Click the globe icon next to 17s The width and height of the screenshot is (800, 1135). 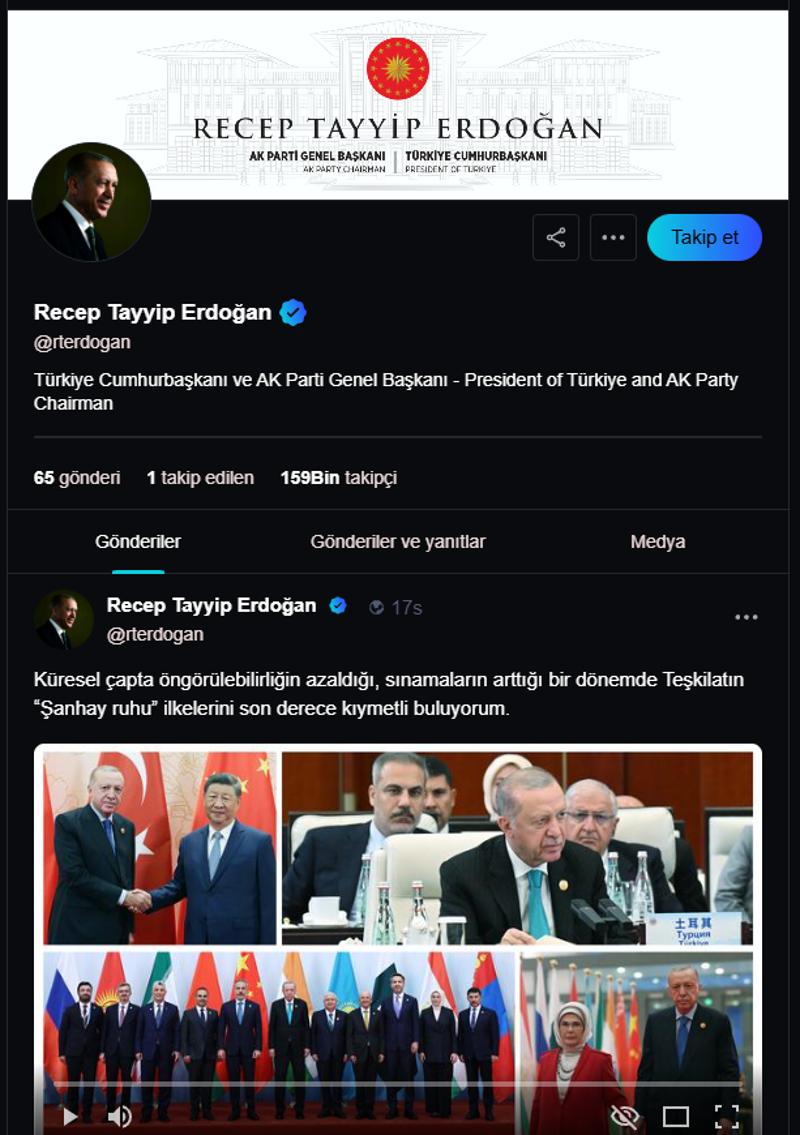click(x=376, y=607)
